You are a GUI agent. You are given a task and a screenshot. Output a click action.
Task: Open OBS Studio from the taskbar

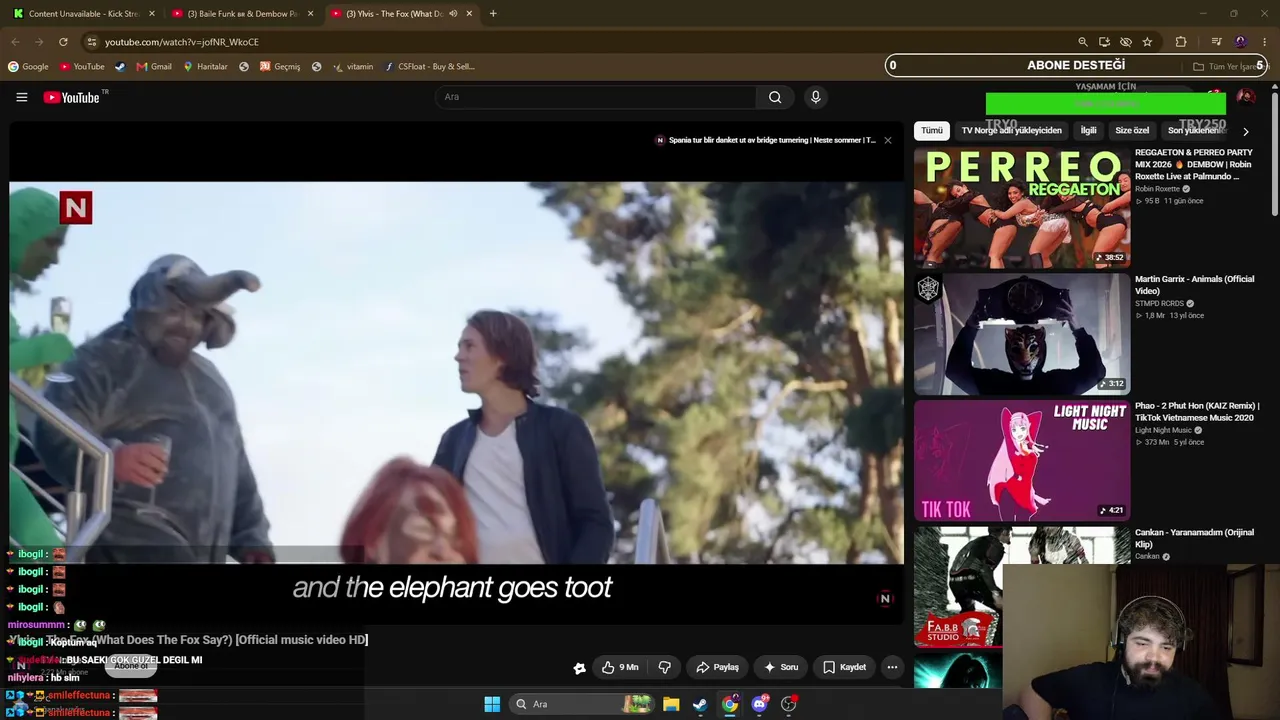pos(789,704)
